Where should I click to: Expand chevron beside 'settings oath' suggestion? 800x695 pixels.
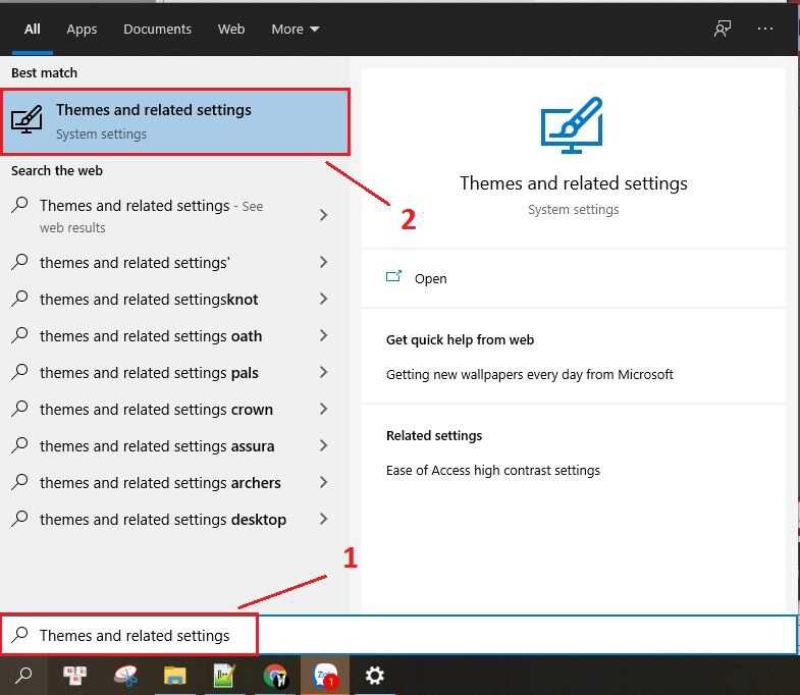(323, 336)
